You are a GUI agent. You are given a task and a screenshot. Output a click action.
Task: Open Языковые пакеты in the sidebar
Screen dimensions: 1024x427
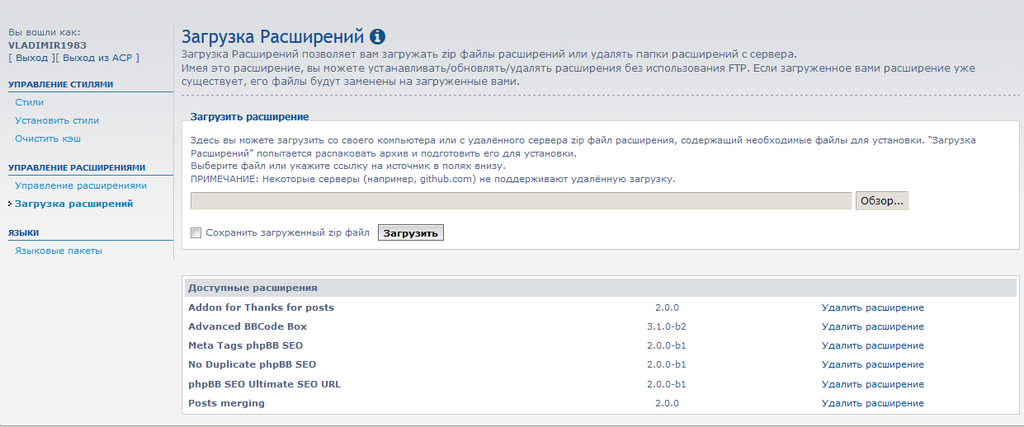(x=58, y=251)
